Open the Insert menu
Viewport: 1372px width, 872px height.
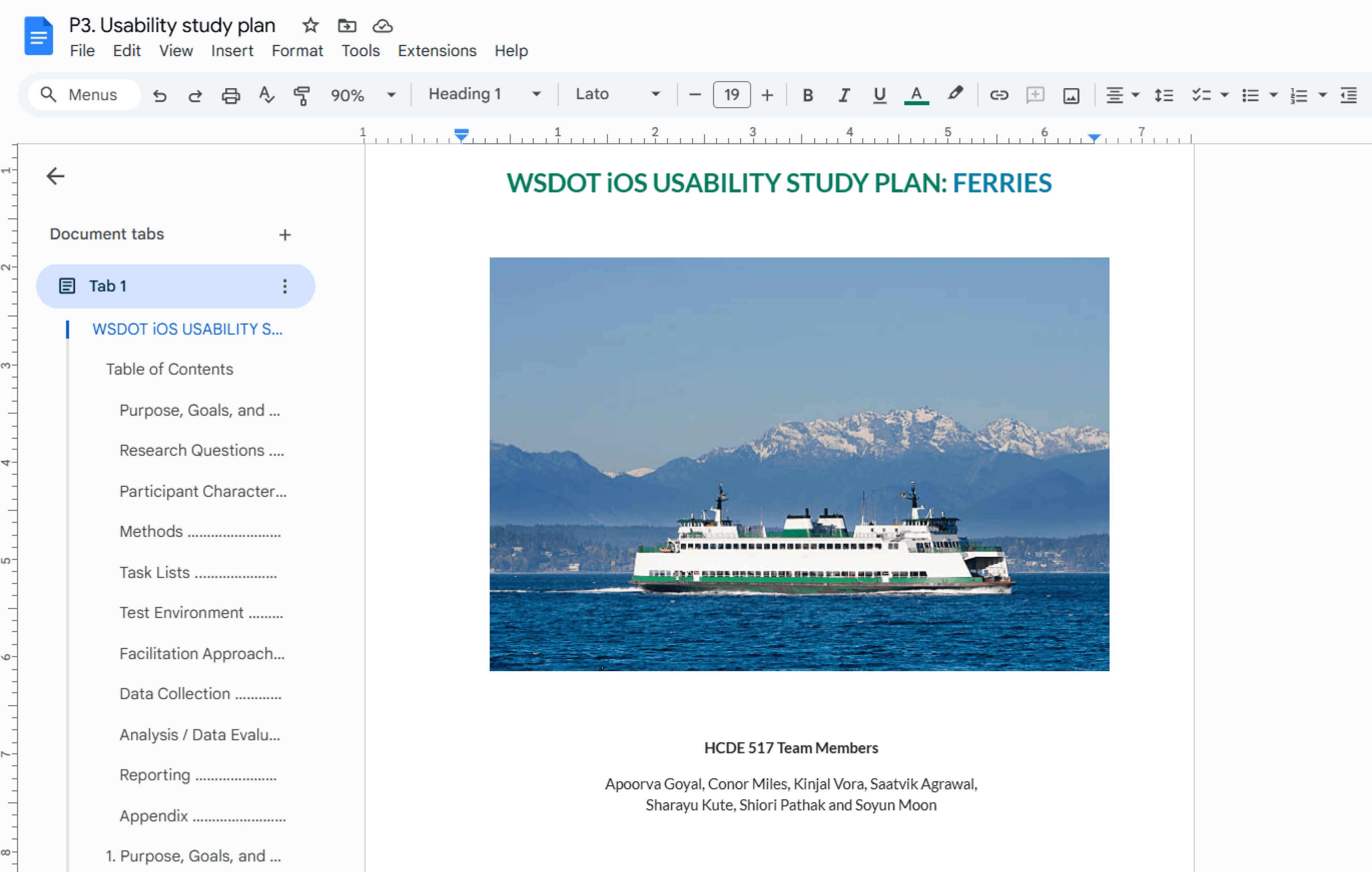pyautogui.click(x=232, y=51)
